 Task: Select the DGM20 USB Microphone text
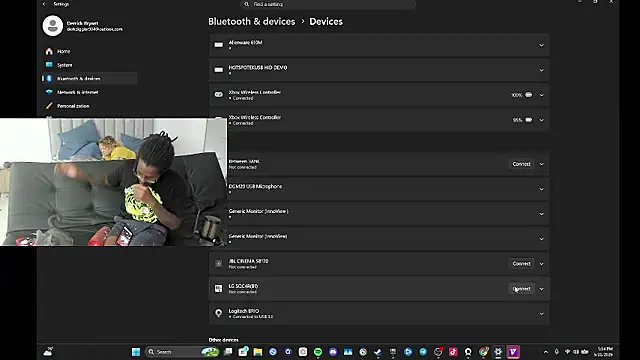pos(255,187)
